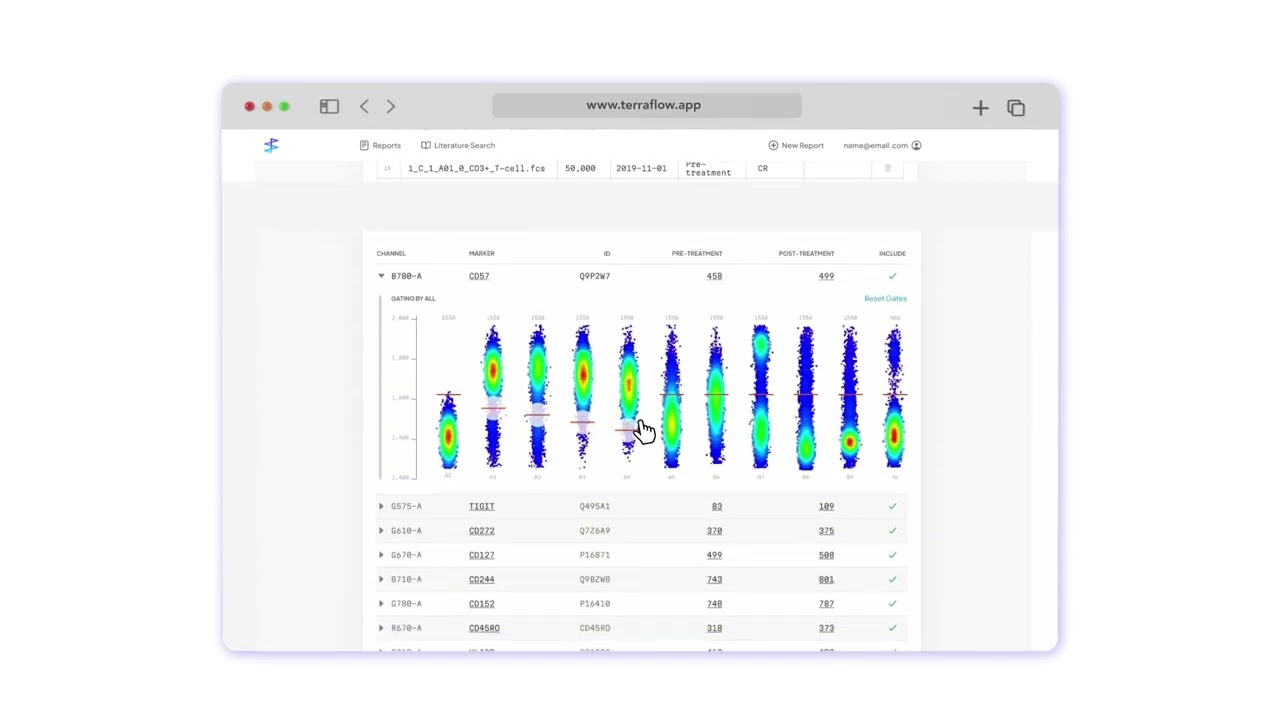The width and height of the screenshot is (1280, 720).
Task: Click the www.terraflow.app address bar
Action: pyautogui.click(x=646, y=105)
